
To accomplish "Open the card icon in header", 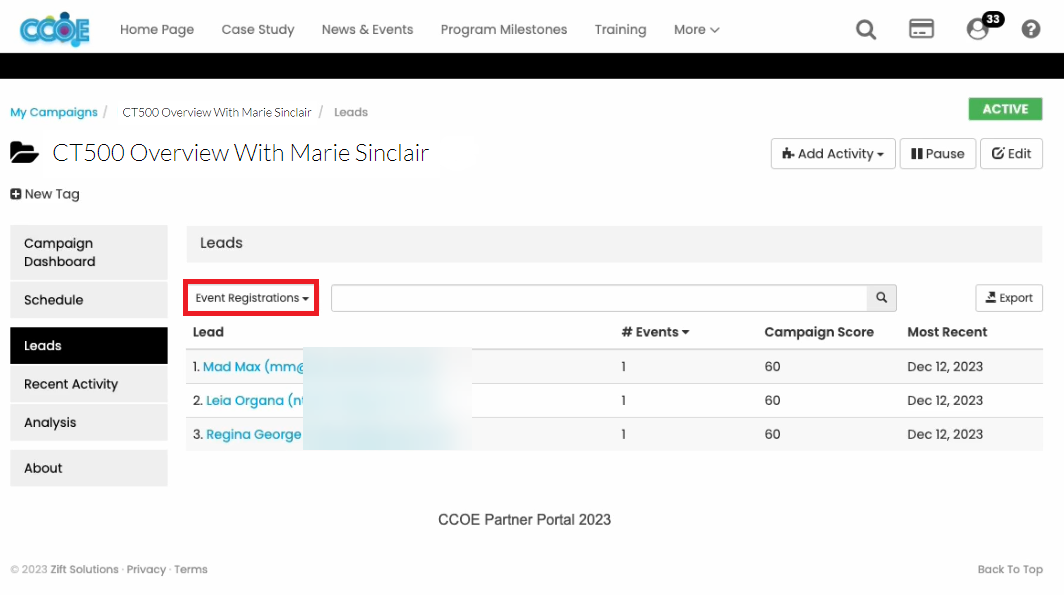I will click(921, 28).
